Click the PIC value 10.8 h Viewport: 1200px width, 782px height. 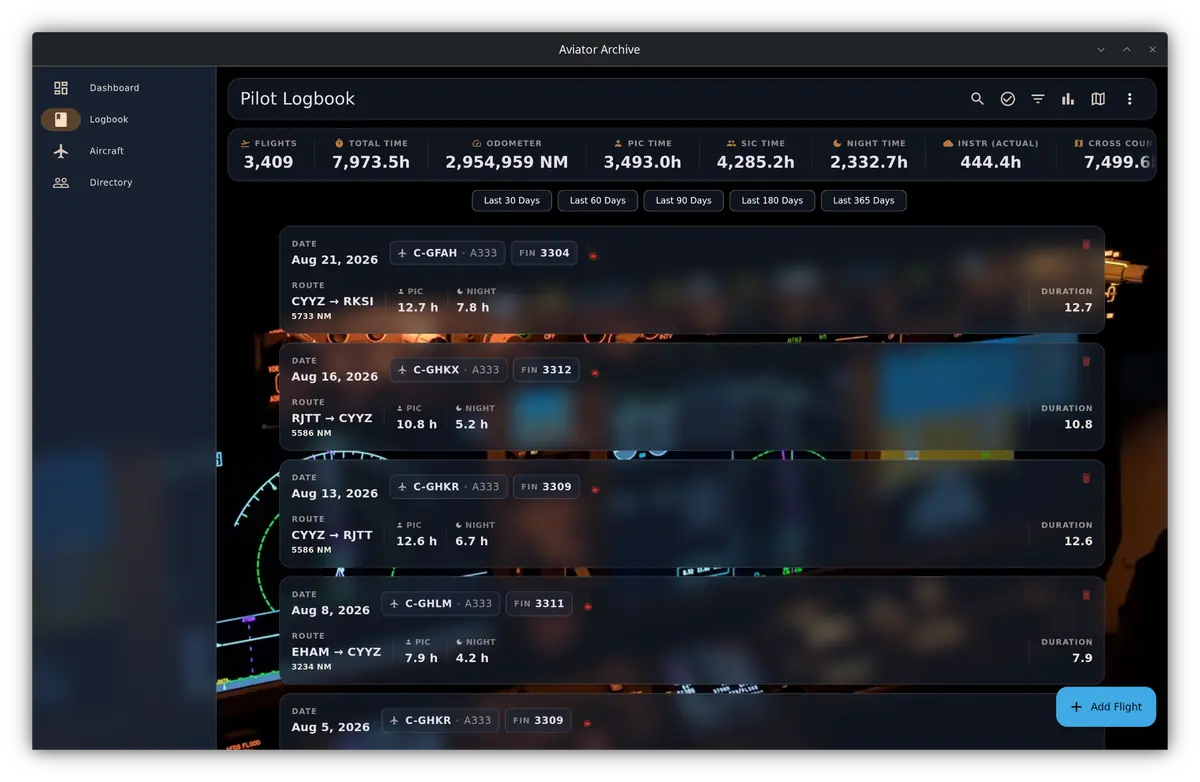coord(417,425)
